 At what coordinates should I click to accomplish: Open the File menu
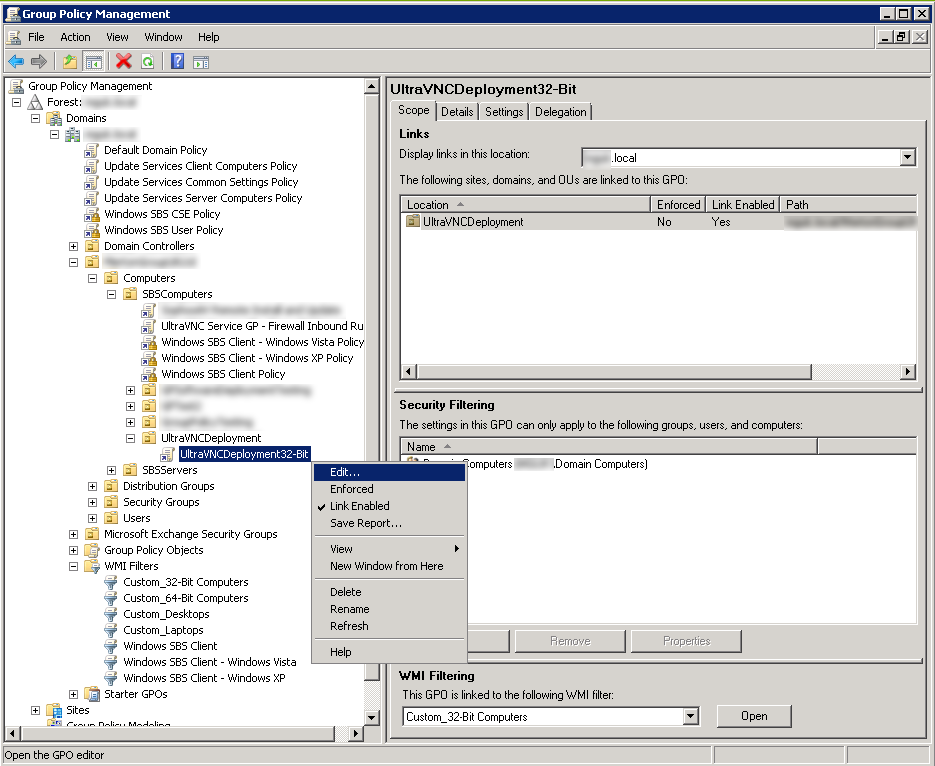tap(36, 37)
